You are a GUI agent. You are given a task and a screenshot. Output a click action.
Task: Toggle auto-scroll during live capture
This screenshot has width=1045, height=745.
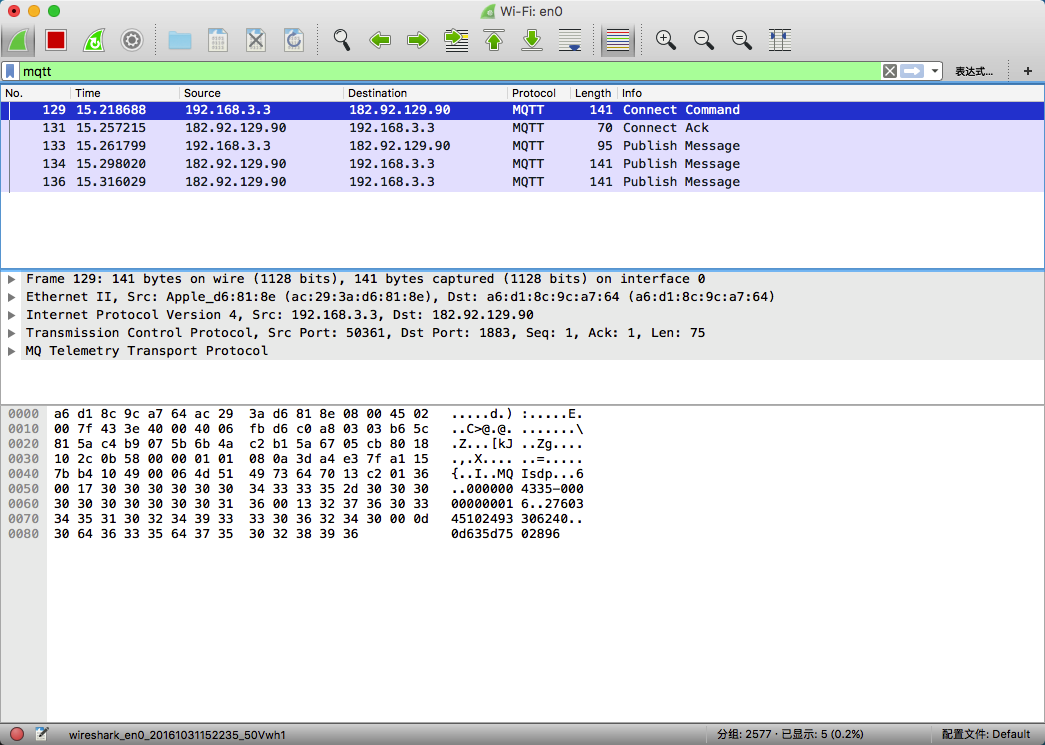(570, 40)
